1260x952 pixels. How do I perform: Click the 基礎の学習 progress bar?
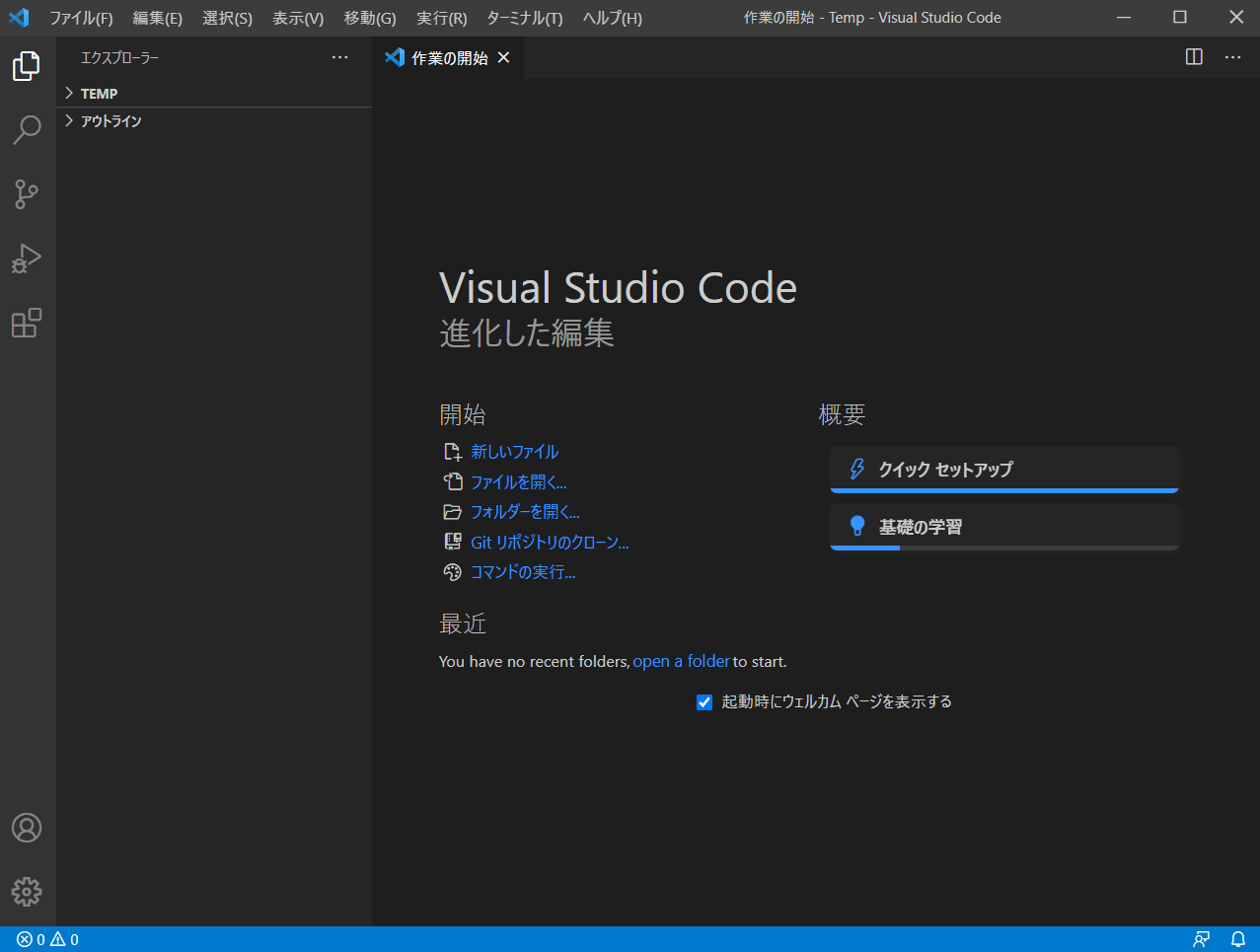point(1004,548)
